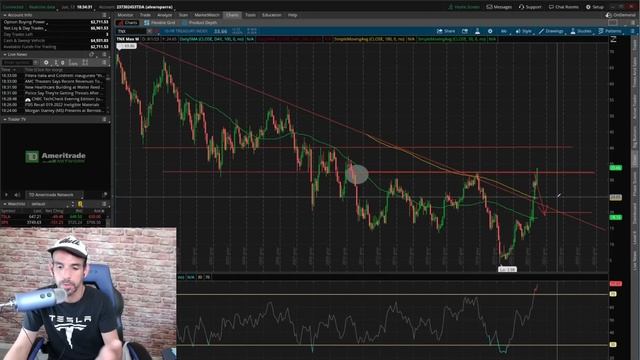Image resolution: width=640 pixels, height=360 pixels.
Task: Open the Help tab
Action: (293, 15)
